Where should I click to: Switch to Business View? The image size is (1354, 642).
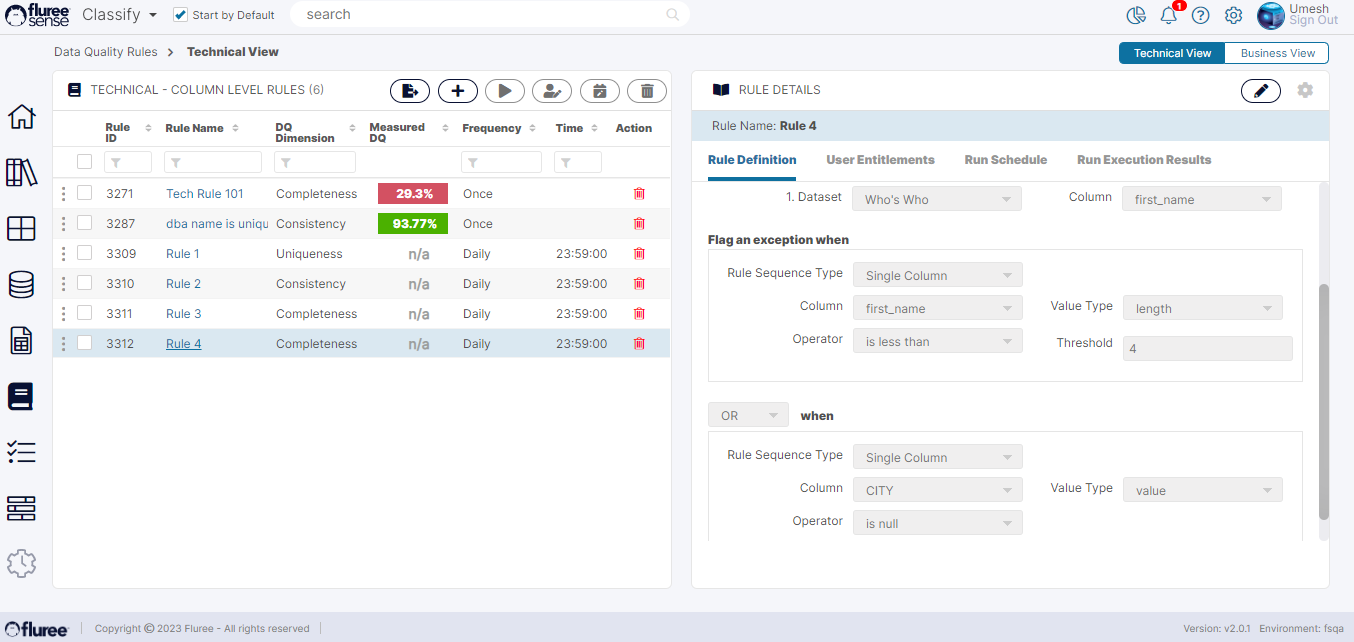1276,53
